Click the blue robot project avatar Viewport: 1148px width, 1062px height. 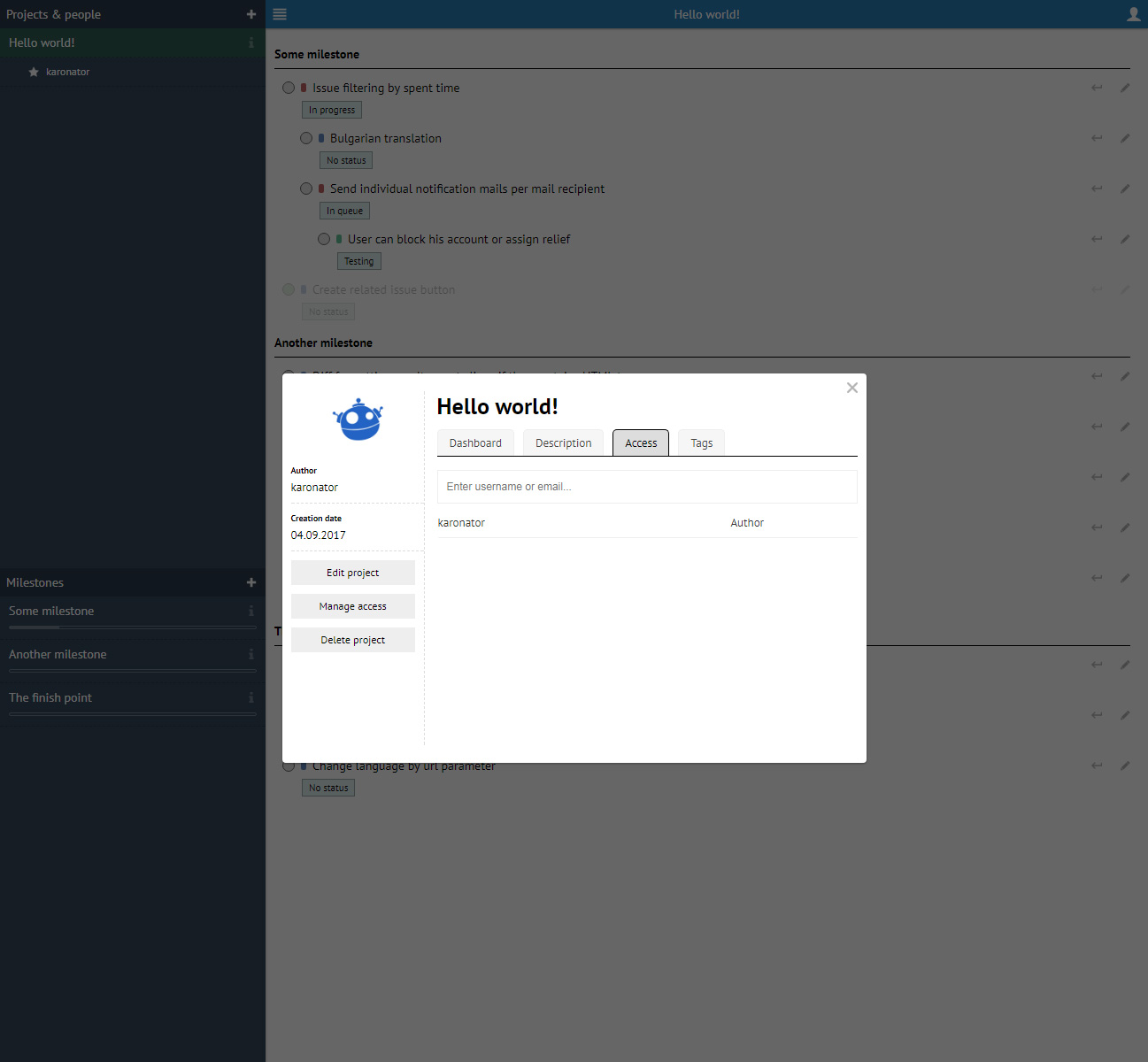(358, 419)
